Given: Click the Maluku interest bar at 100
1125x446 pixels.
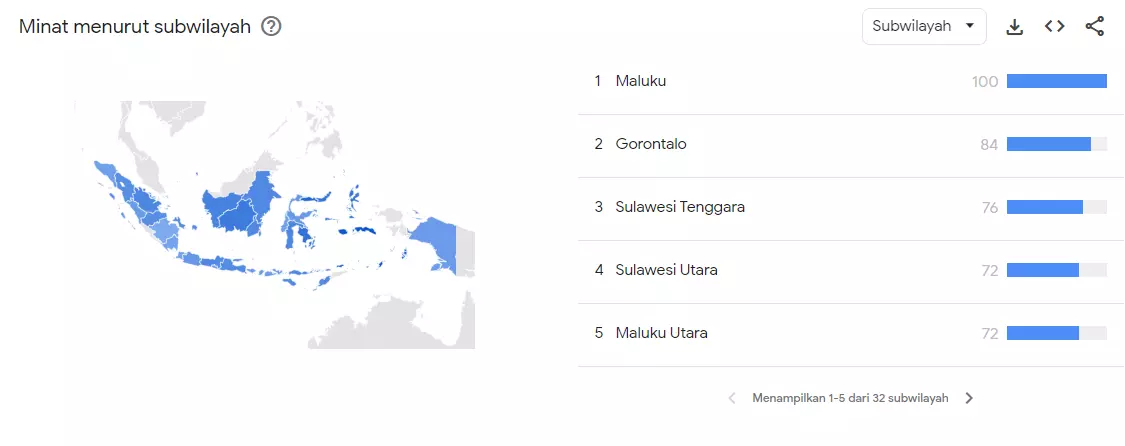Looking at the screenshot, I should 1056,81.
